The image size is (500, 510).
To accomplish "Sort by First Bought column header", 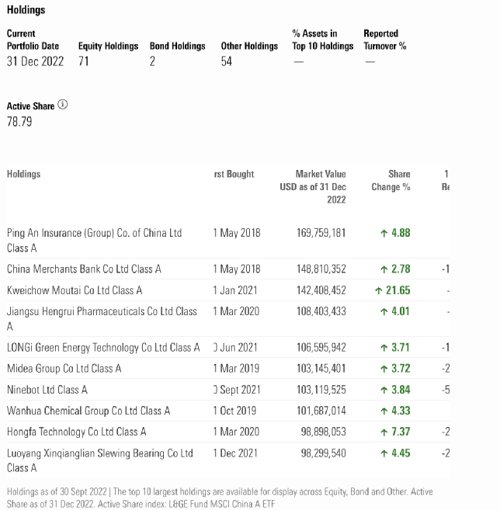I will 234,174.
